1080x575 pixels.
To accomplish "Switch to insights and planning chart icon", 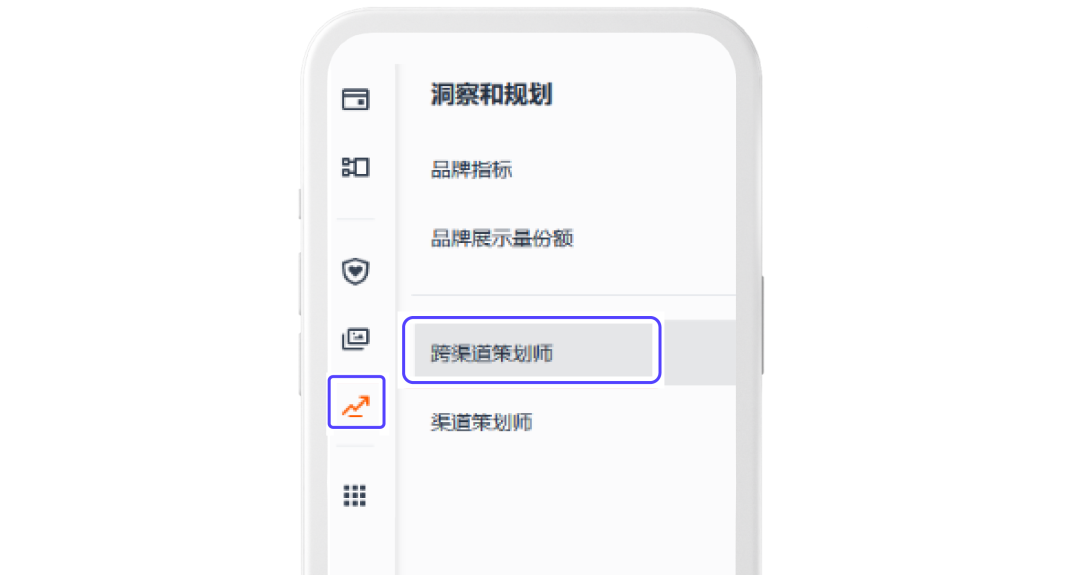I will pos(356,405).
